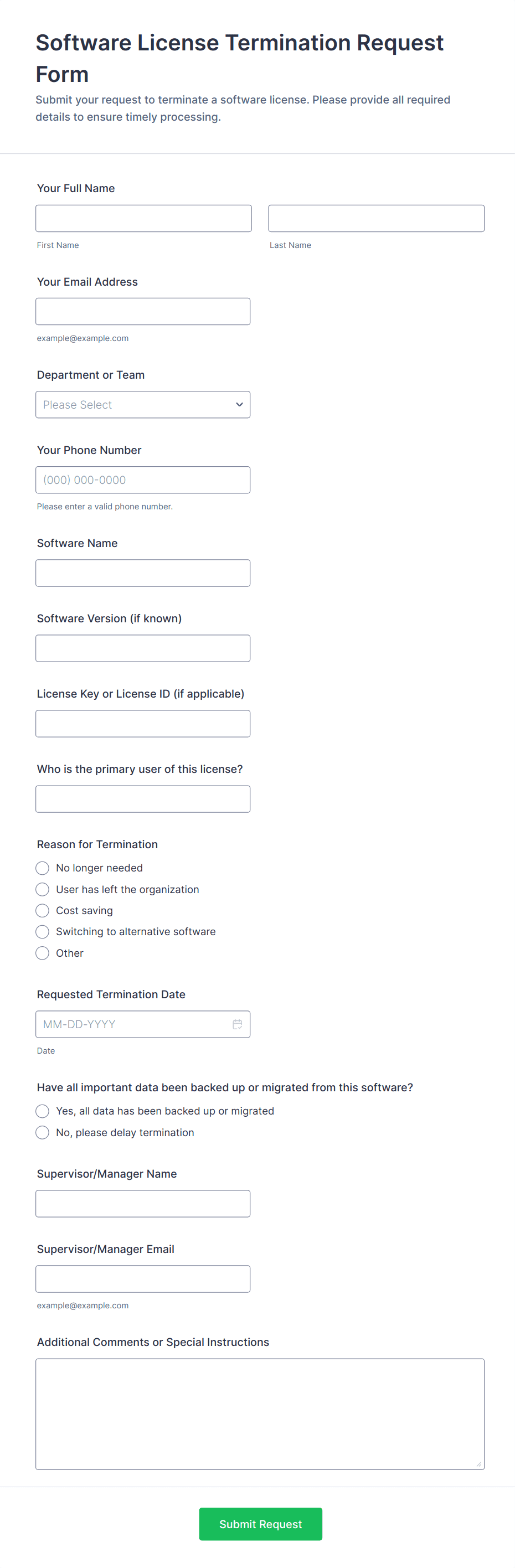Click the Submit Request button
This screenshot has height=1568, width=515.
coord(260,1524)
